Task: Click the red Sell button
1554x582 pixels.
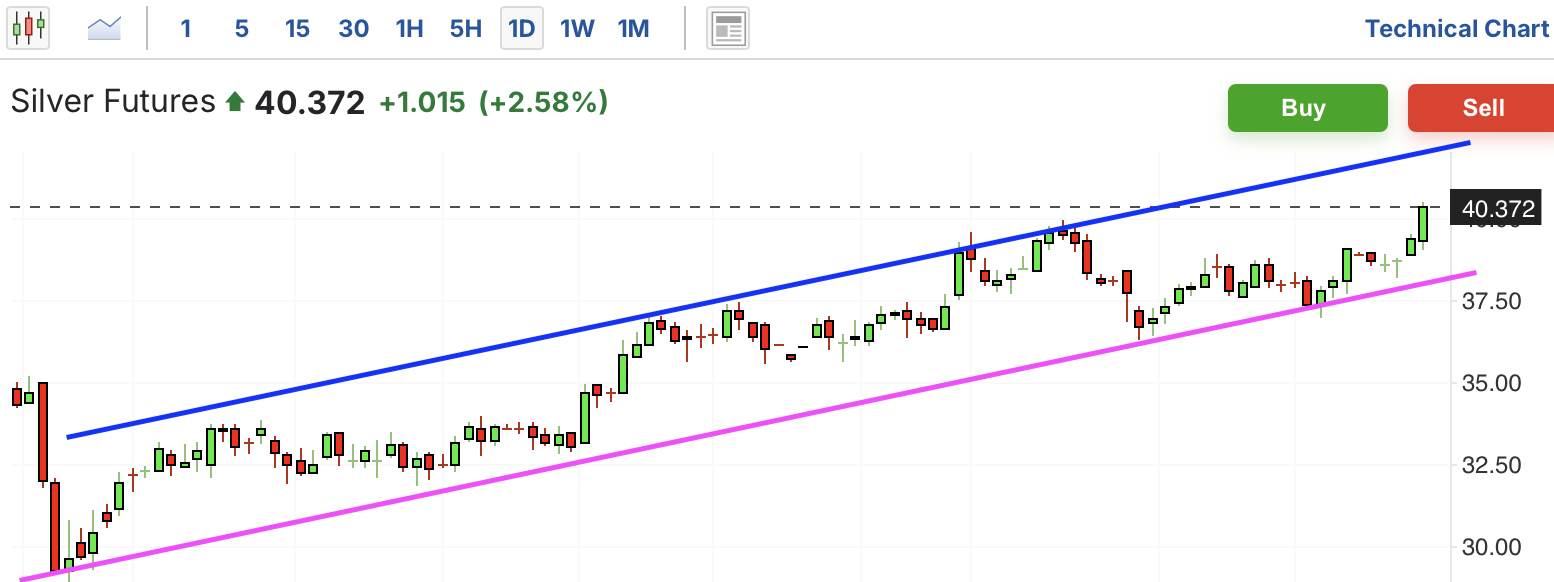Action: tap(1482, 108)
